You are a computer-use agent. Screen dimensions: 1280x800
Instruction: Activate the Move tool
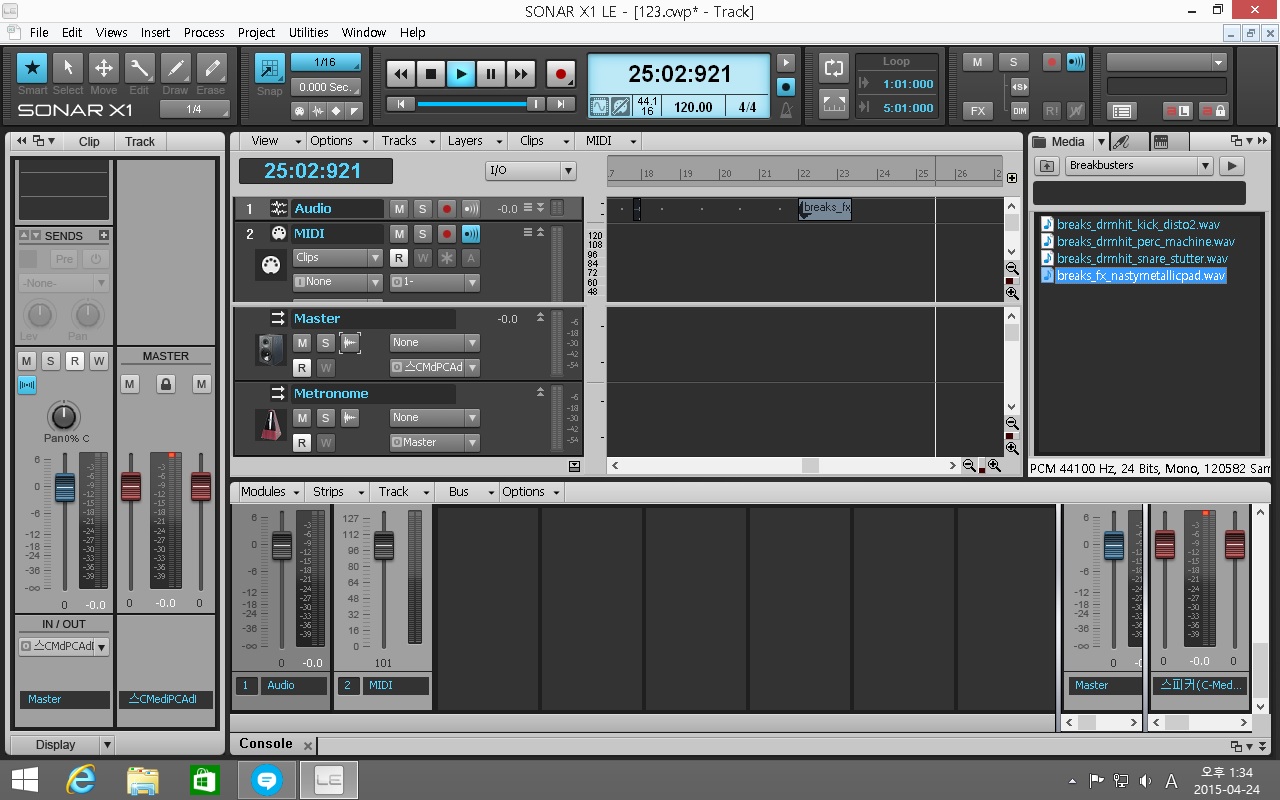tap(104, 68)
